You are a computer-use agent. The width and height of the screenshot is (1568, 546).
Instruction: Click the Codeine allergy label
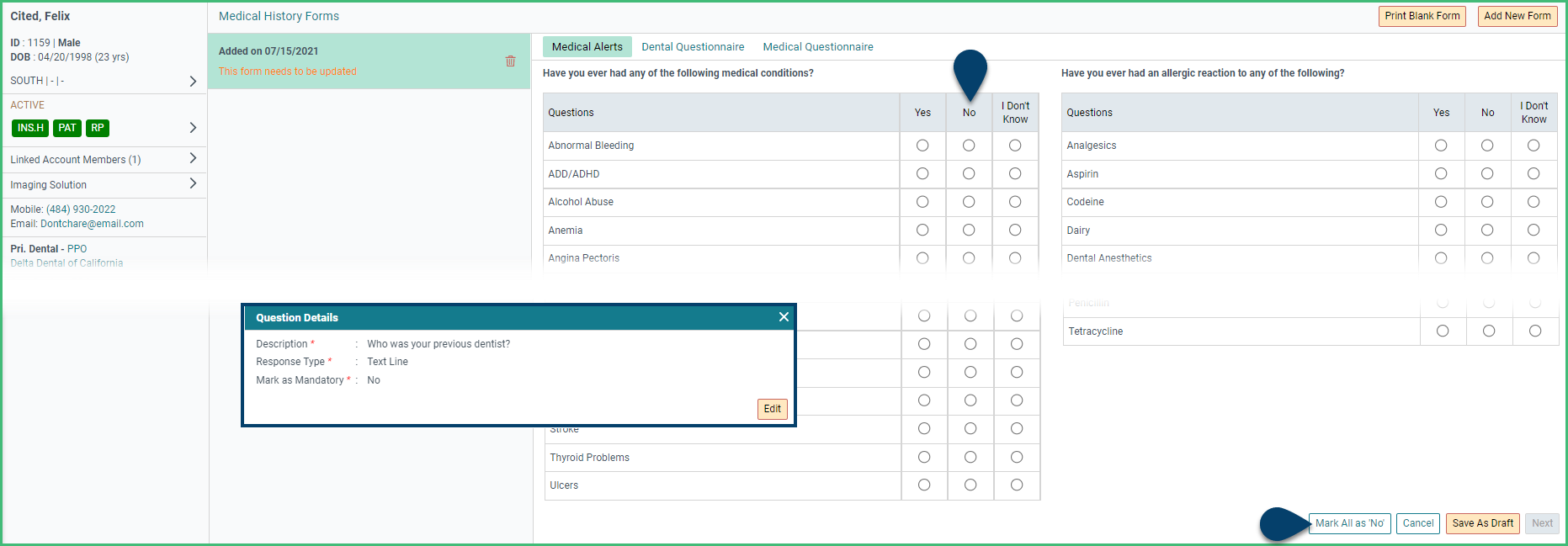1085,202
